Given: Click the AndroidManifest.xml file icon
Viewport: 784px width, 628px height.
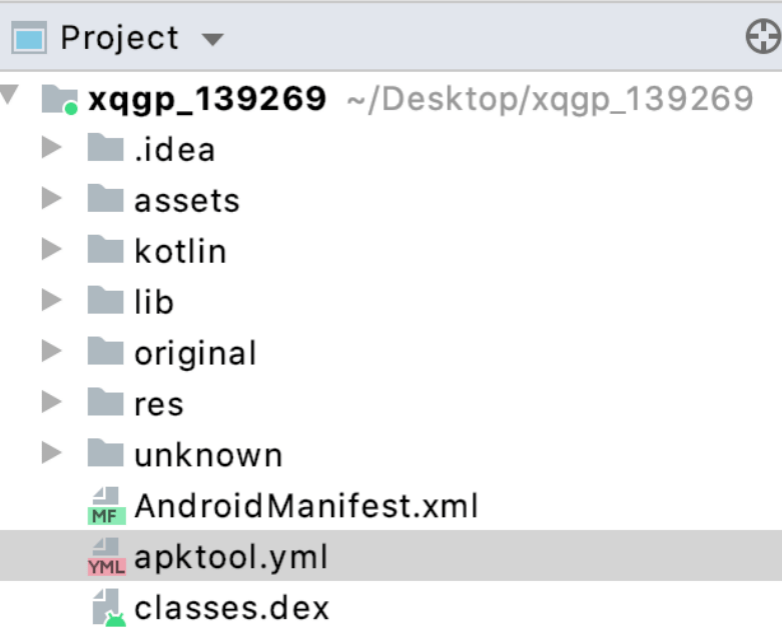Looking at the screenshot, I should coord(106,506).
